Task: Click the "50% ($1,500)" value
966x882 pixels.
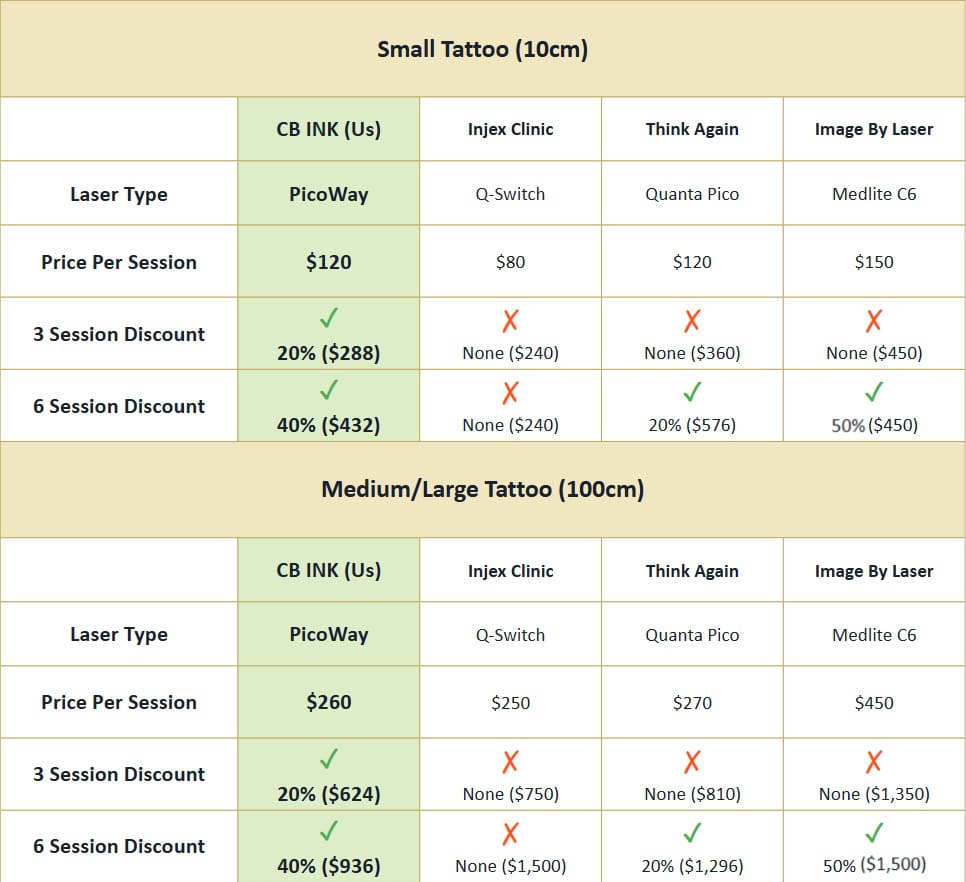Action: click(x=875, y=866)
